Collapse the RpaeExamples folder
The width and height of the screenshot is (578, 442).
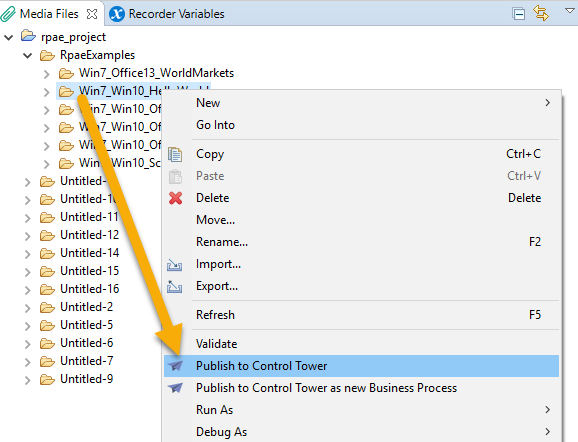[28, 56]
